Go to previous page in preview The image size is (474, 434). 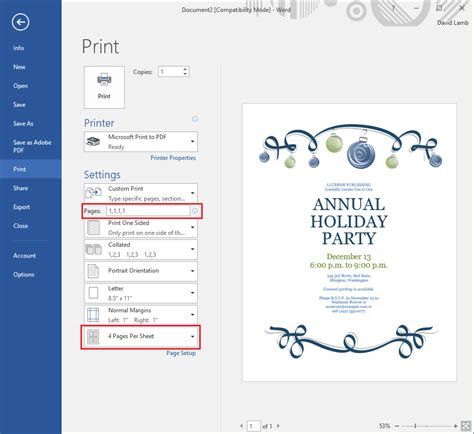[242, 426]
